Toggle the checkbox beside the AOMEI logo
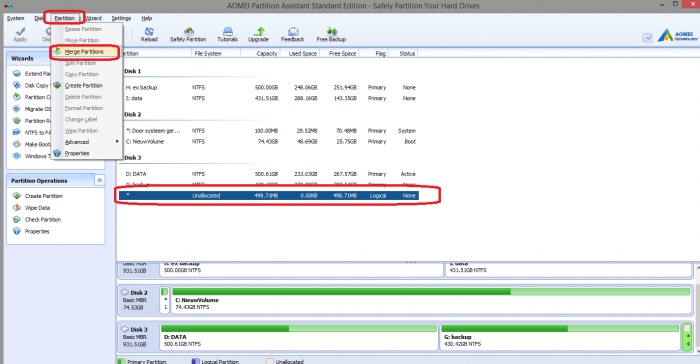Image resolution: width=700 pixels, height=364 pixels. (647, 38)
